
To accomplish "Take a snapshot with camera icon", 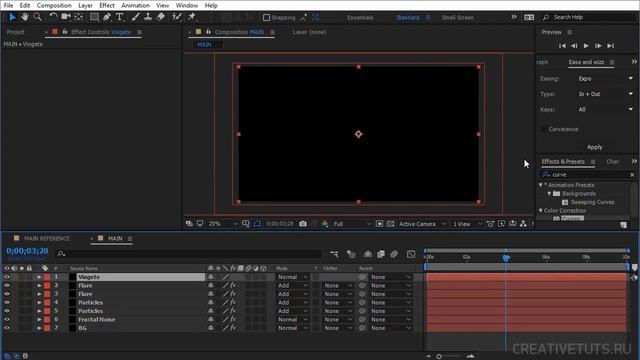I will point(303,224).
